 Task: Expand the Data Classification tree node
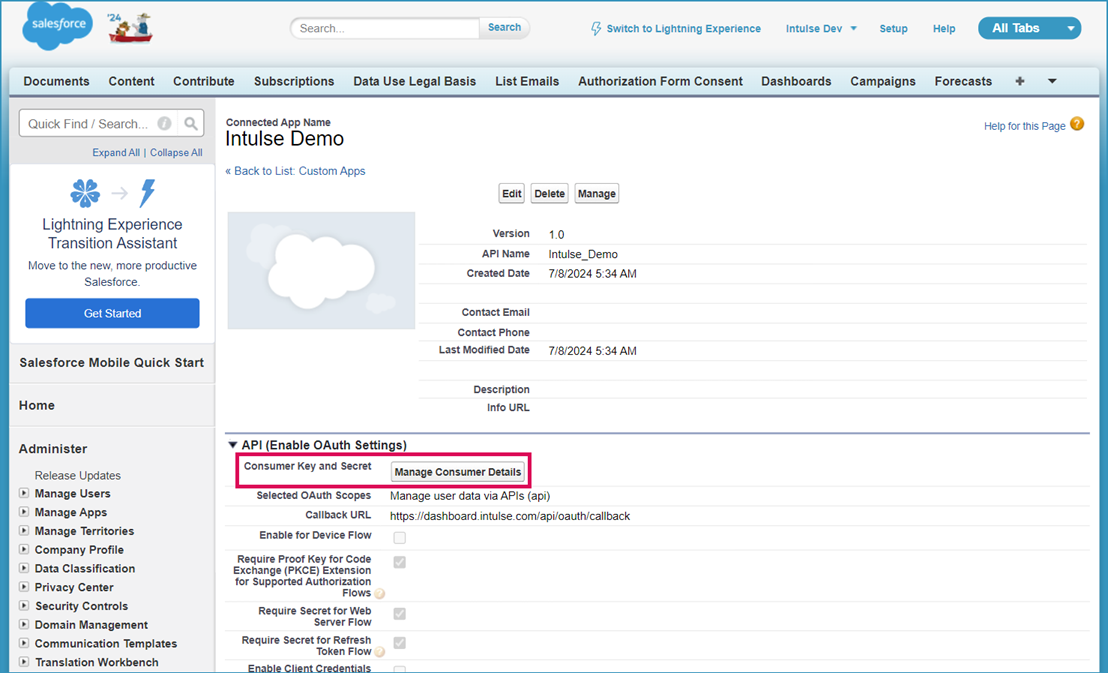pos(24,568)
